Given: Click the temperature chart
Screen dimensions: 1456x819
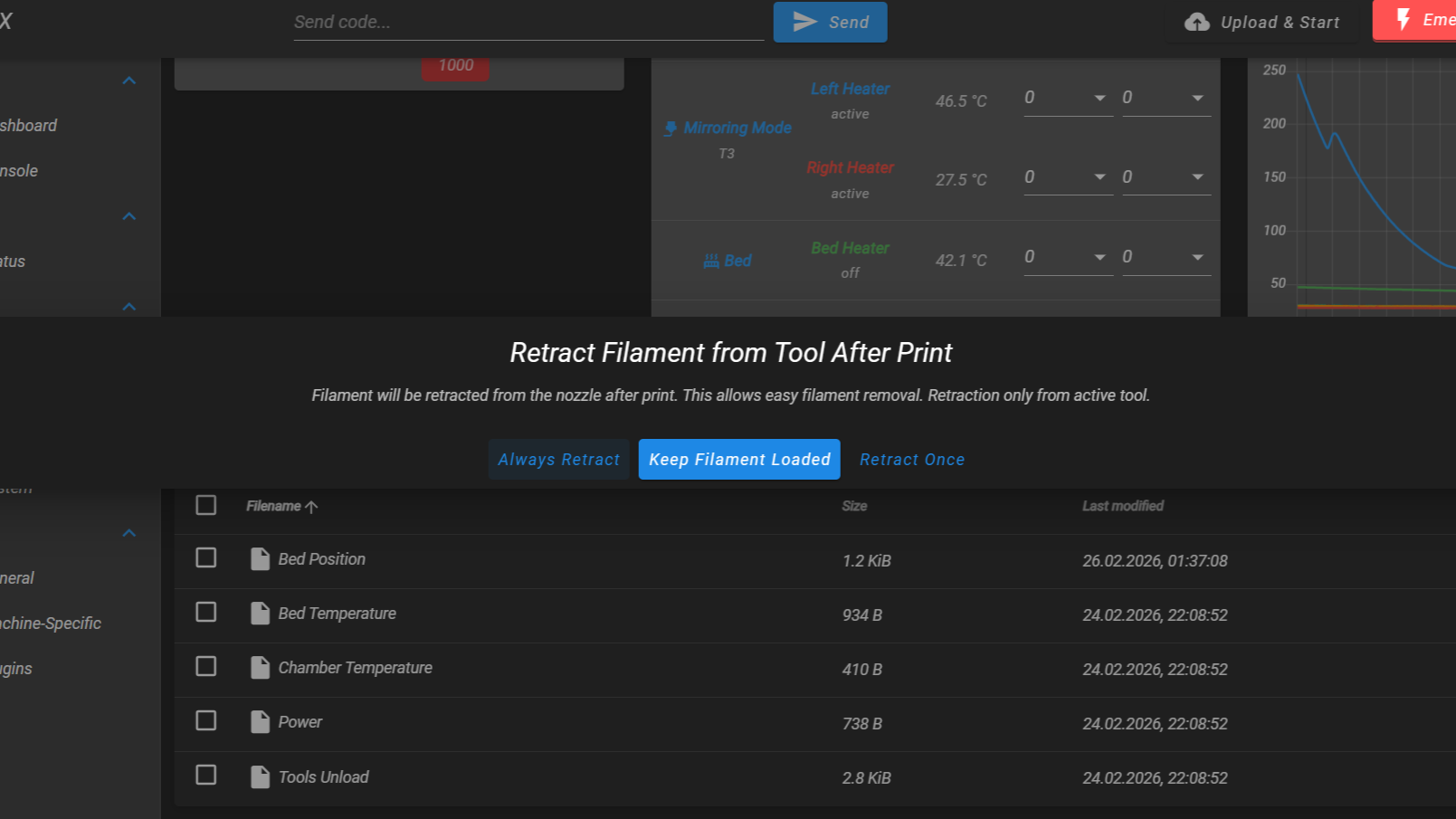Looking at the screenshot, I should [x=1353, y=188].
